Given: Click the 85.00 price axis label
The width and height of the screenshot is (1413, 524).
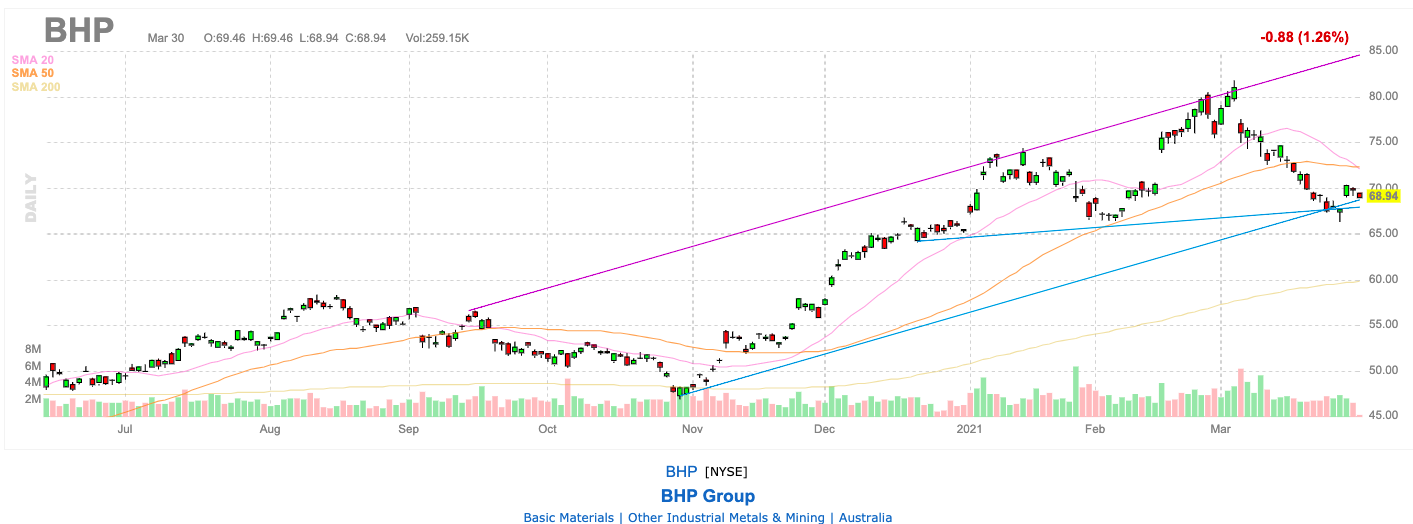Looking at the screenshot, I should (x=1384, y=50).
